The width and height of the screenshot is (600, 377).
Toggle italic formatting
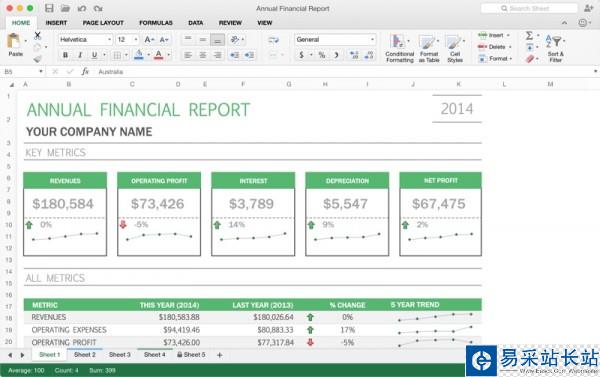[80, 55]
